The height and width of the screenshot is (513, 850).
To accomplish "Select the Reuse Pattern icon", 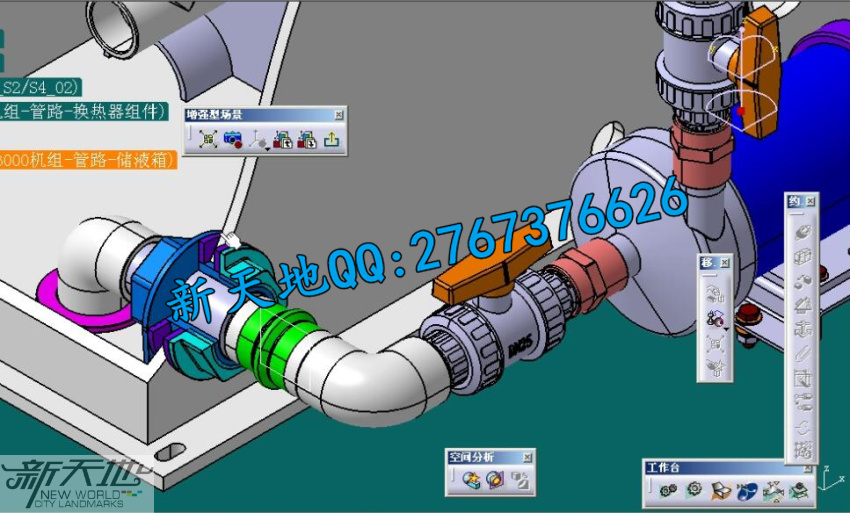I will (x=802, y=450).
